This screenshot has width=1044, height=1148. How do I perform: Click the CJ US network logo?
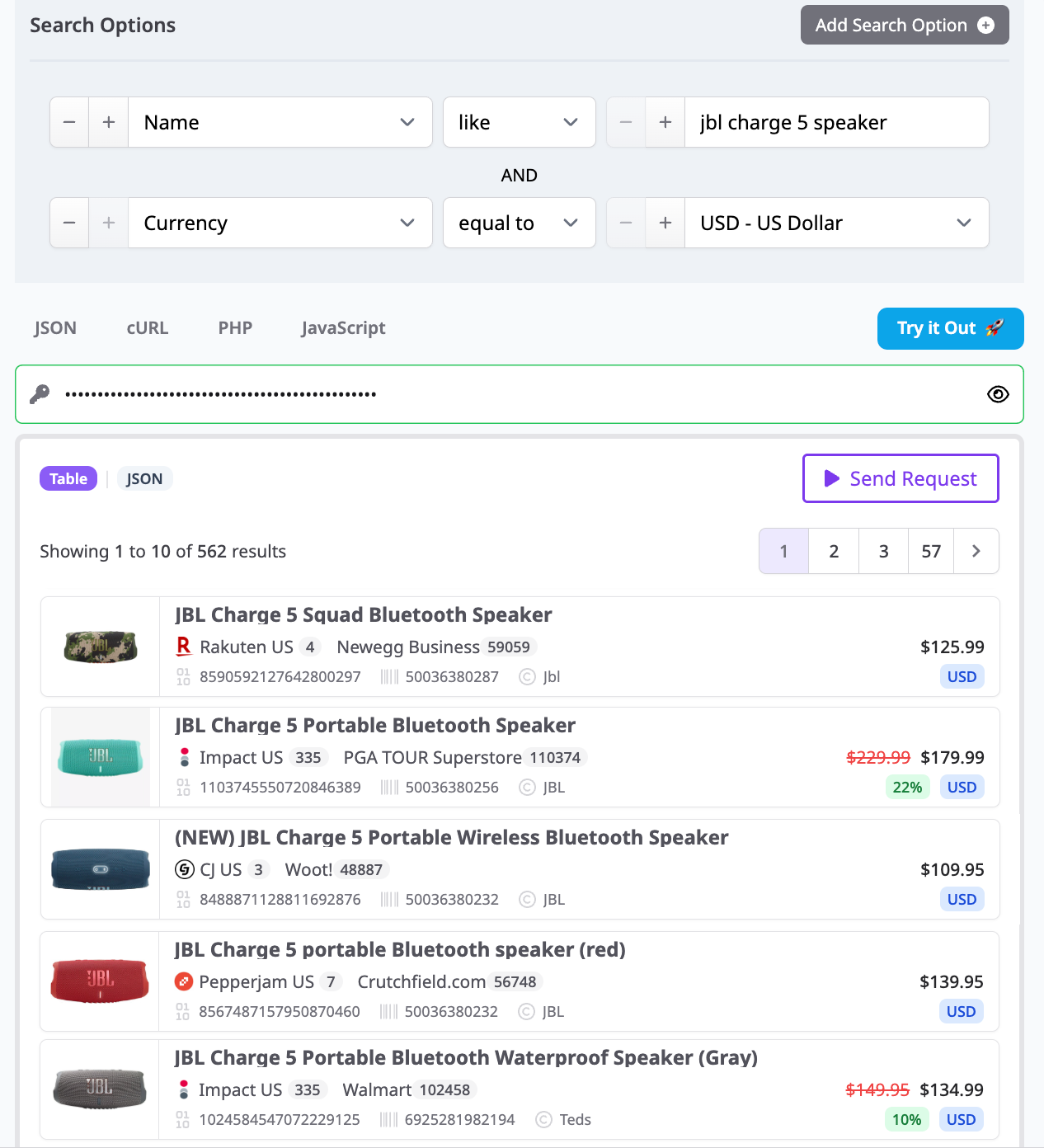tap(185, 869)
